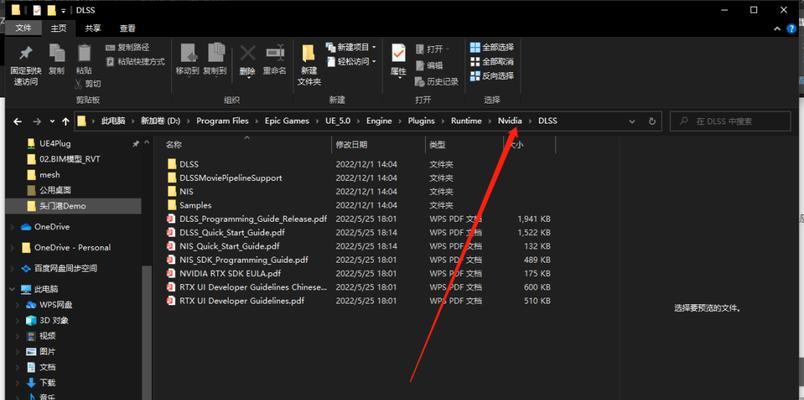Click the Up one level arrow
The height and width of the screenshot is (400, 804).
[x=66, y=122]
